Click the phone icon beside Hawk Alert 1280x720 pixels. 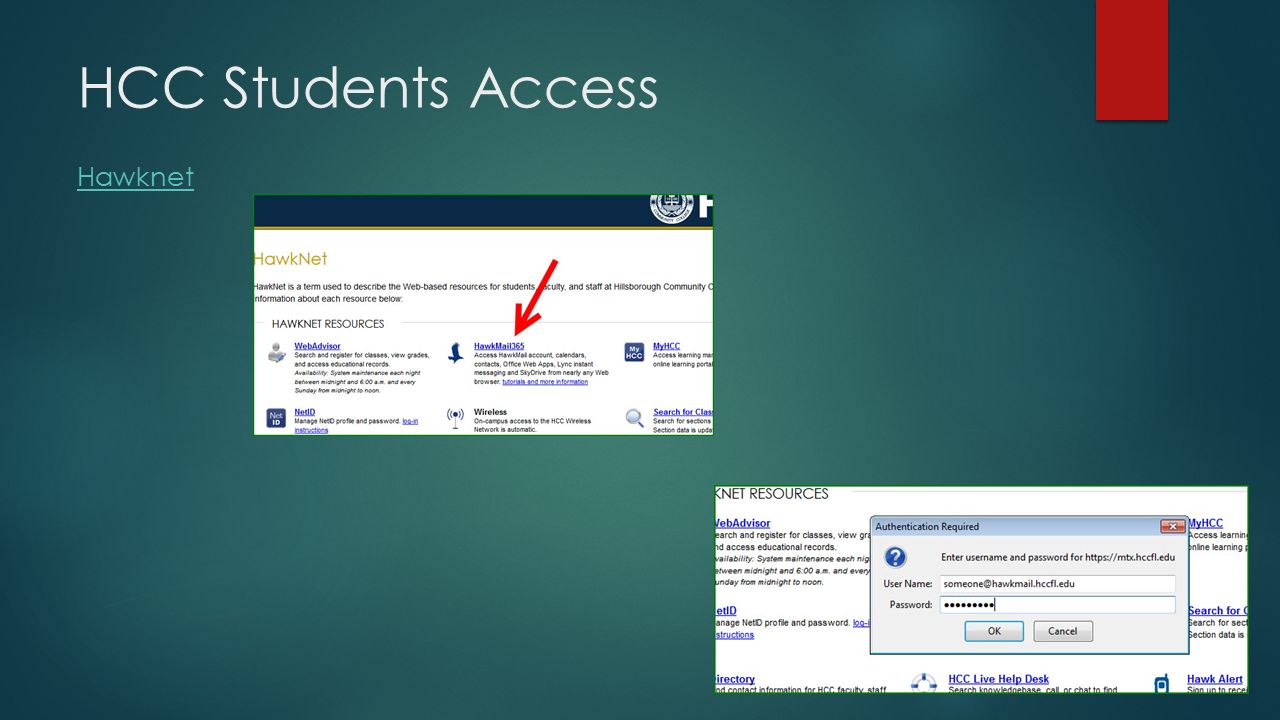[x=1162, y=684]
